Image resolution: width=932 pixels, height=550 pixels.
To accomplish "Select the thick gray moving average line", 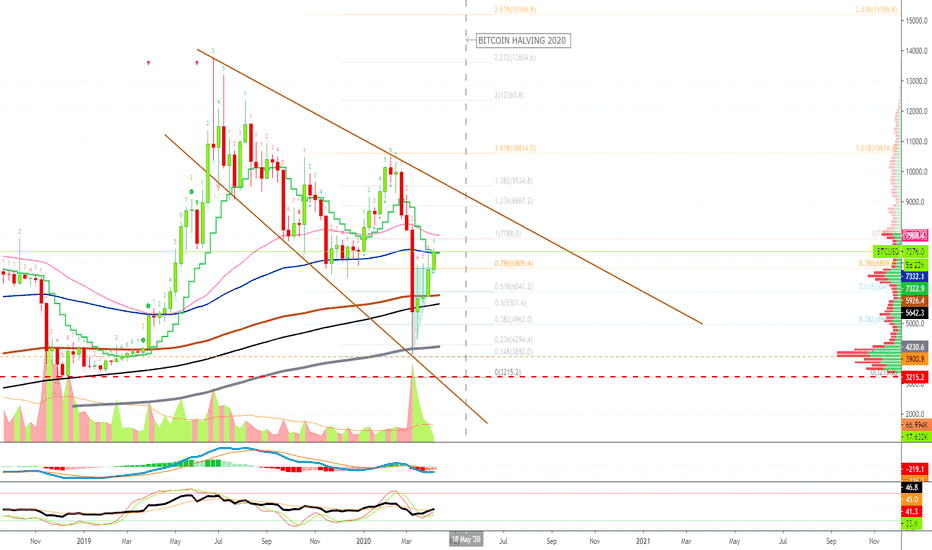I will coord(256,378).
